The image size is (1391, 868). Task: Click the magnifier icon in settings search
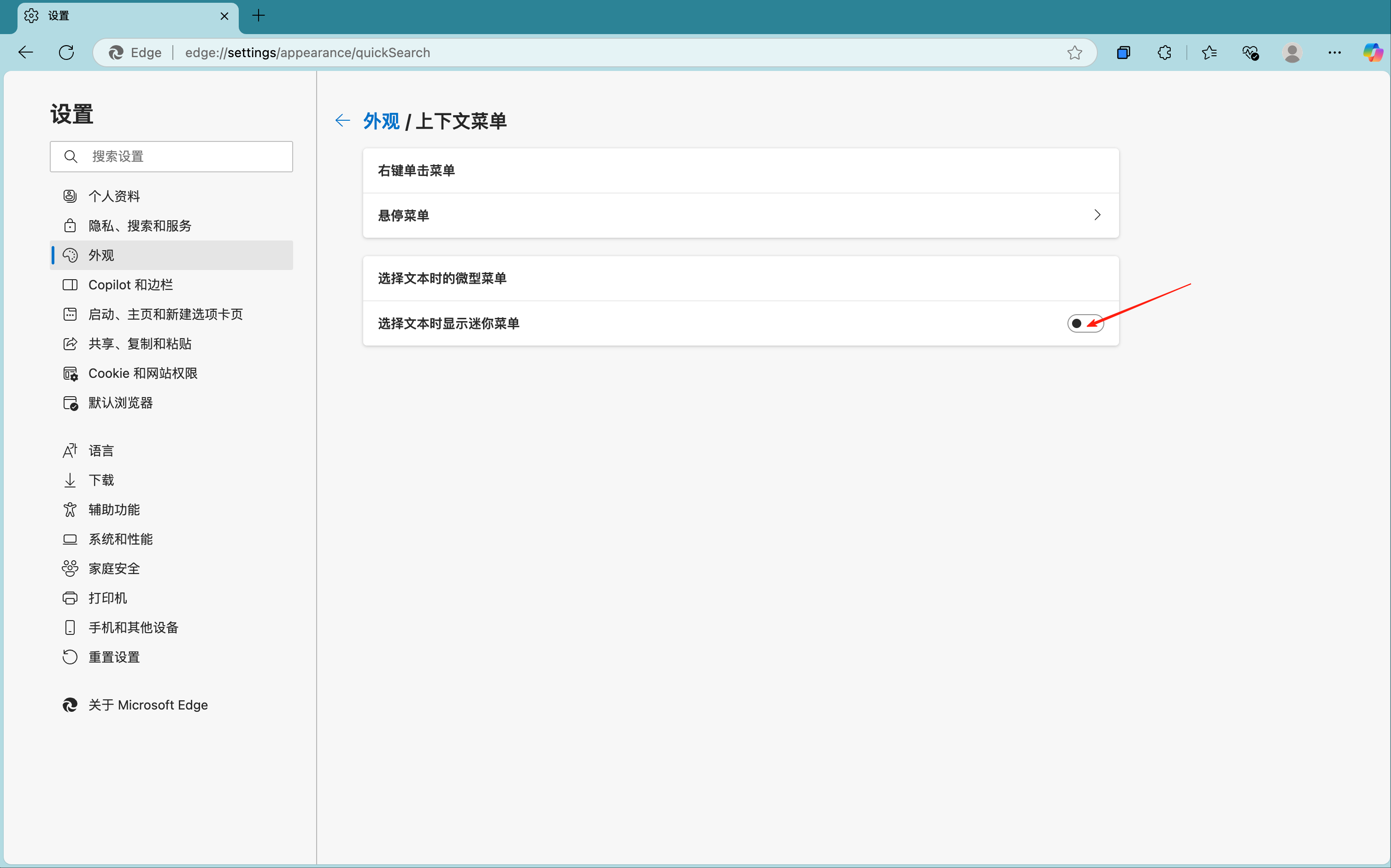click(x=71, y=157)
